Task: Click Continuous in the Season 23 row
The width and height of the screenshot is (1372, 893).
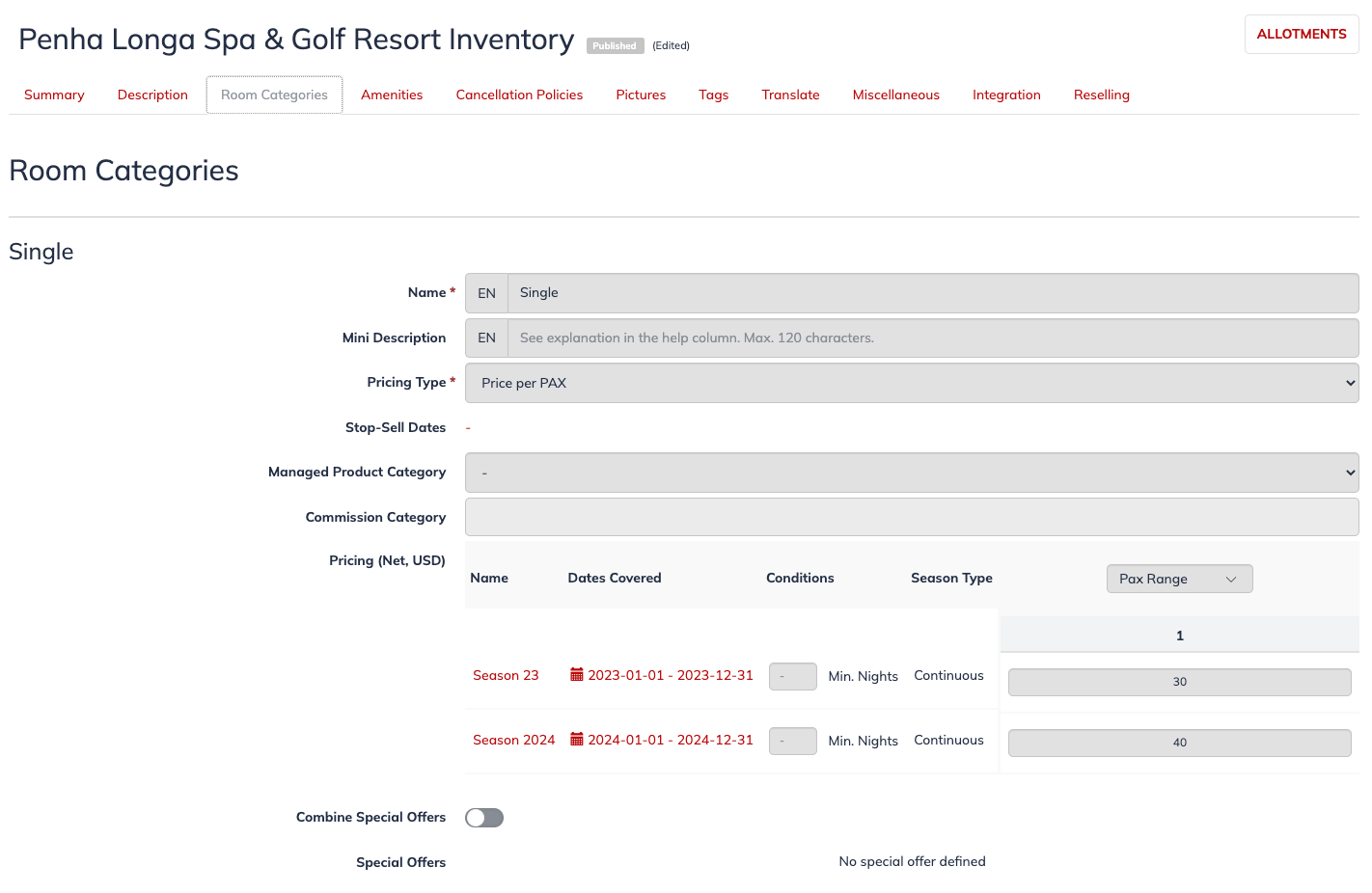Action: point(948,675)
